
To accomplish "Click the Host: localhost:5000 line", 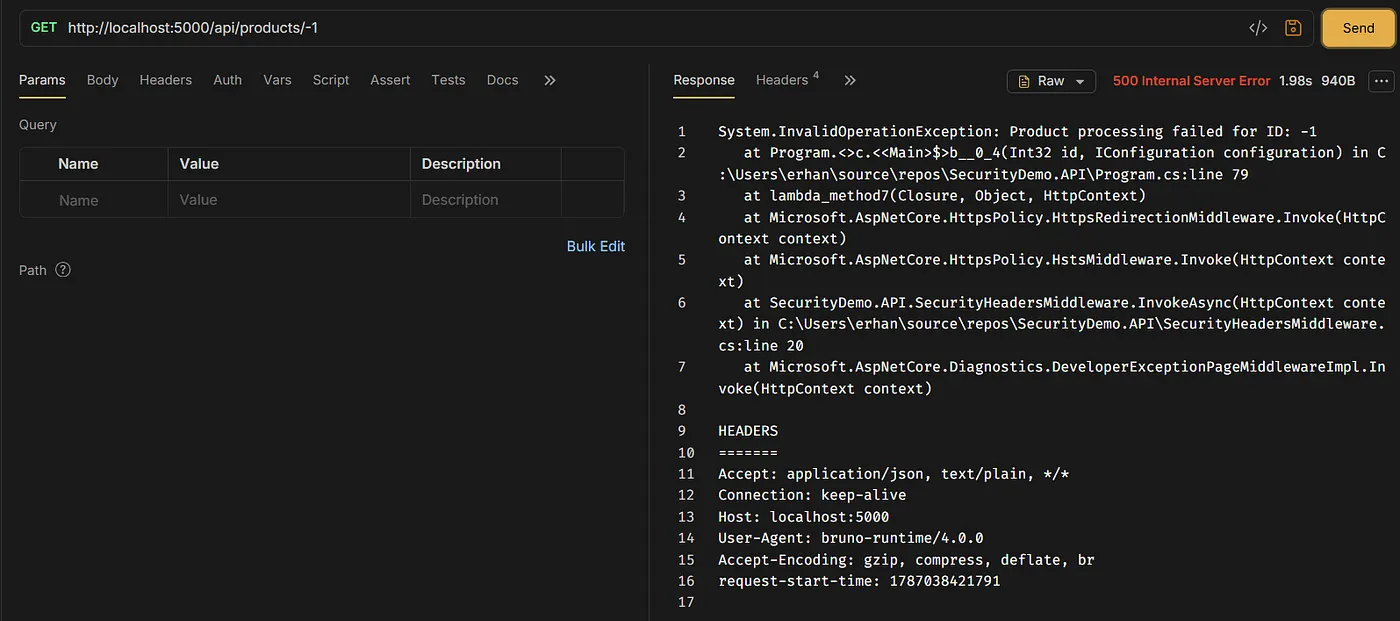I will coord(803,517).
